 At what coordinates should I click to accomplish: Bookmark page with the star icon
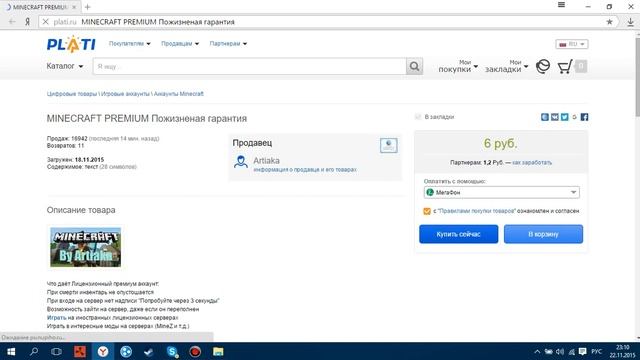(609, 22)
